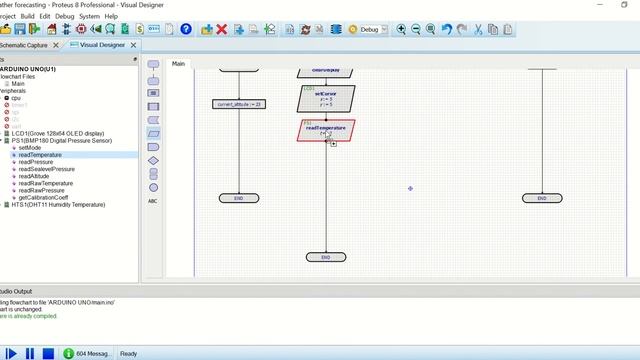Click the pin icon on project panel

(x=135, y=60)
